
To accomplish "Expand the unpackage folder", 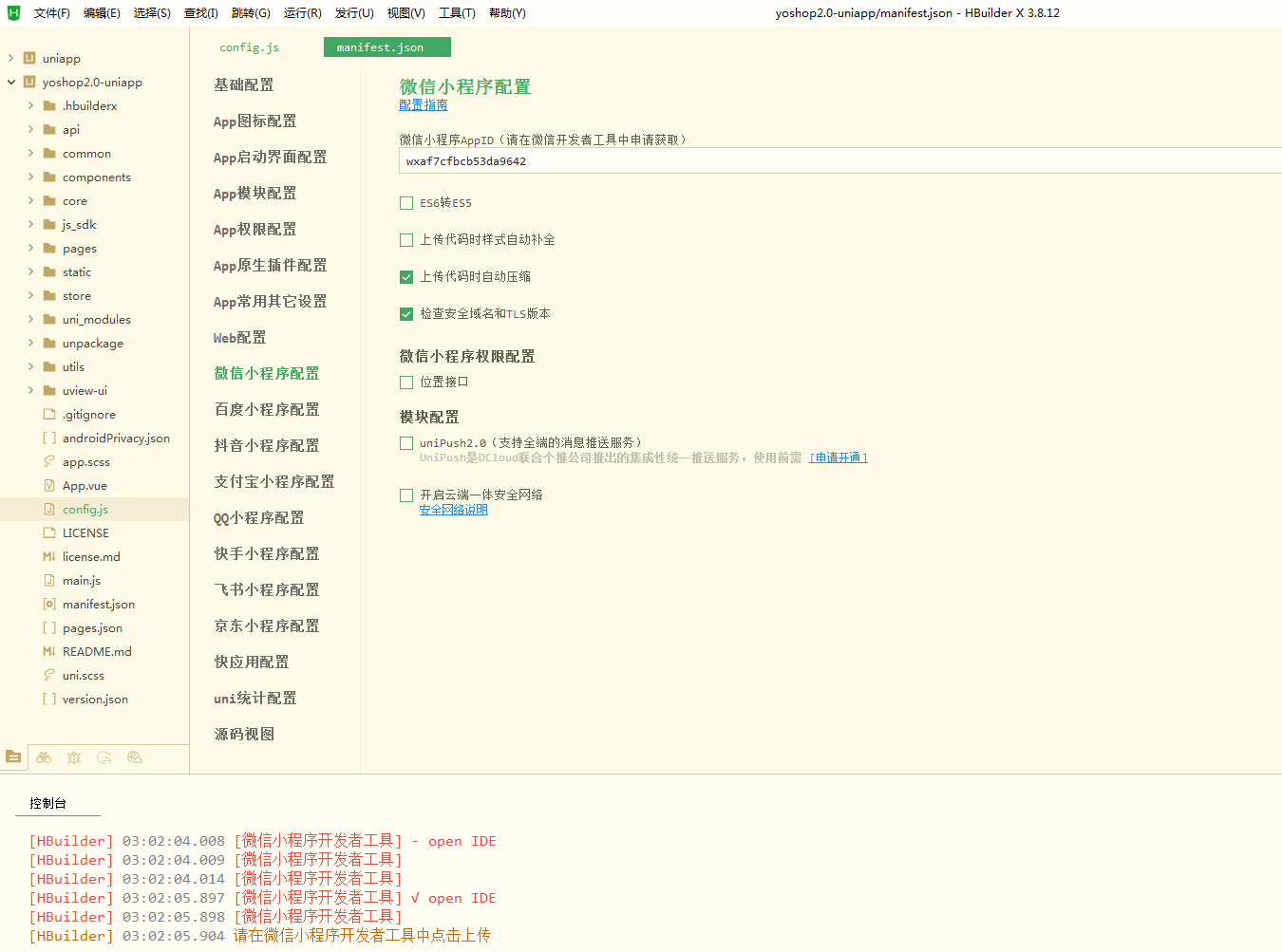I will pyautogui.click(x=30, y=343).
